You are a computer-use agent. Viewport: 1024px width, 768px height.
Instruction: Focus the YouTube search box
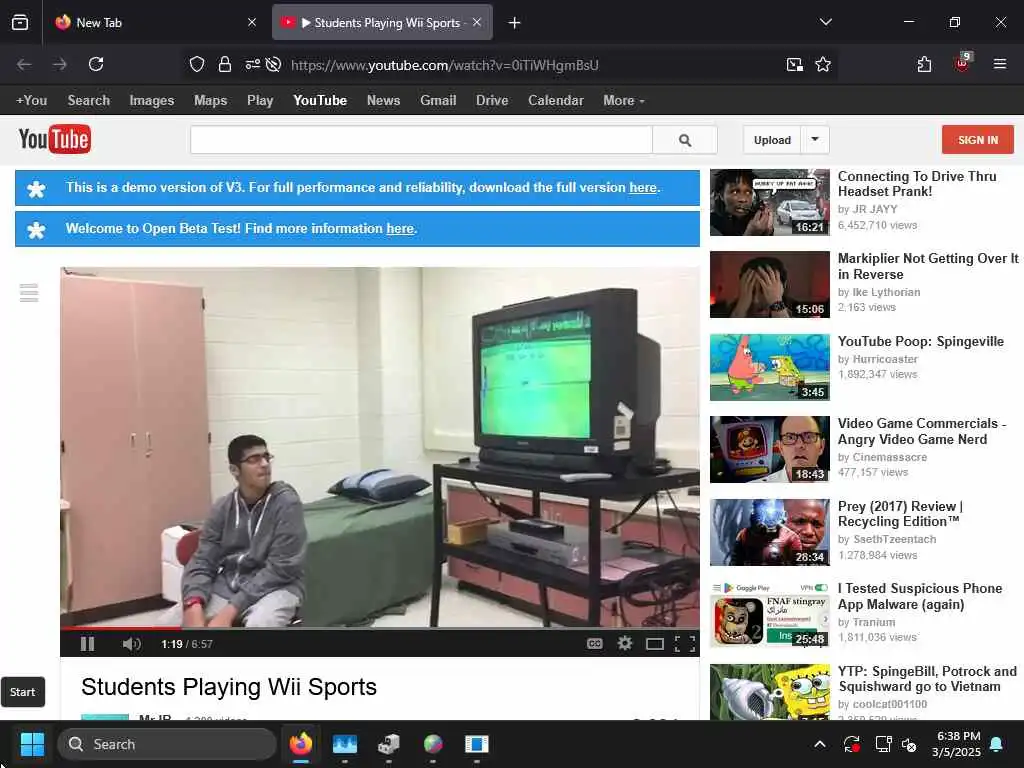click(421, 140)
